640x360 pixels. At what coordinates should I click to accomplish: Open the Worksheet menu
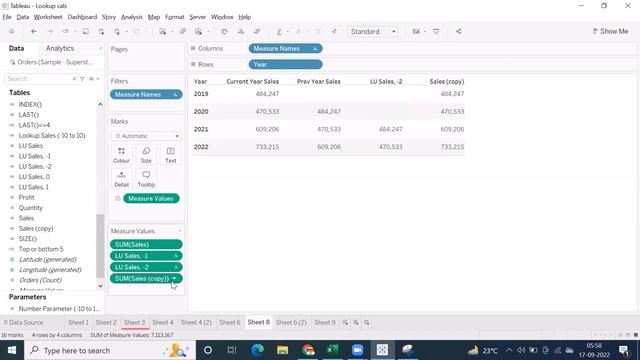pos(48,17)
